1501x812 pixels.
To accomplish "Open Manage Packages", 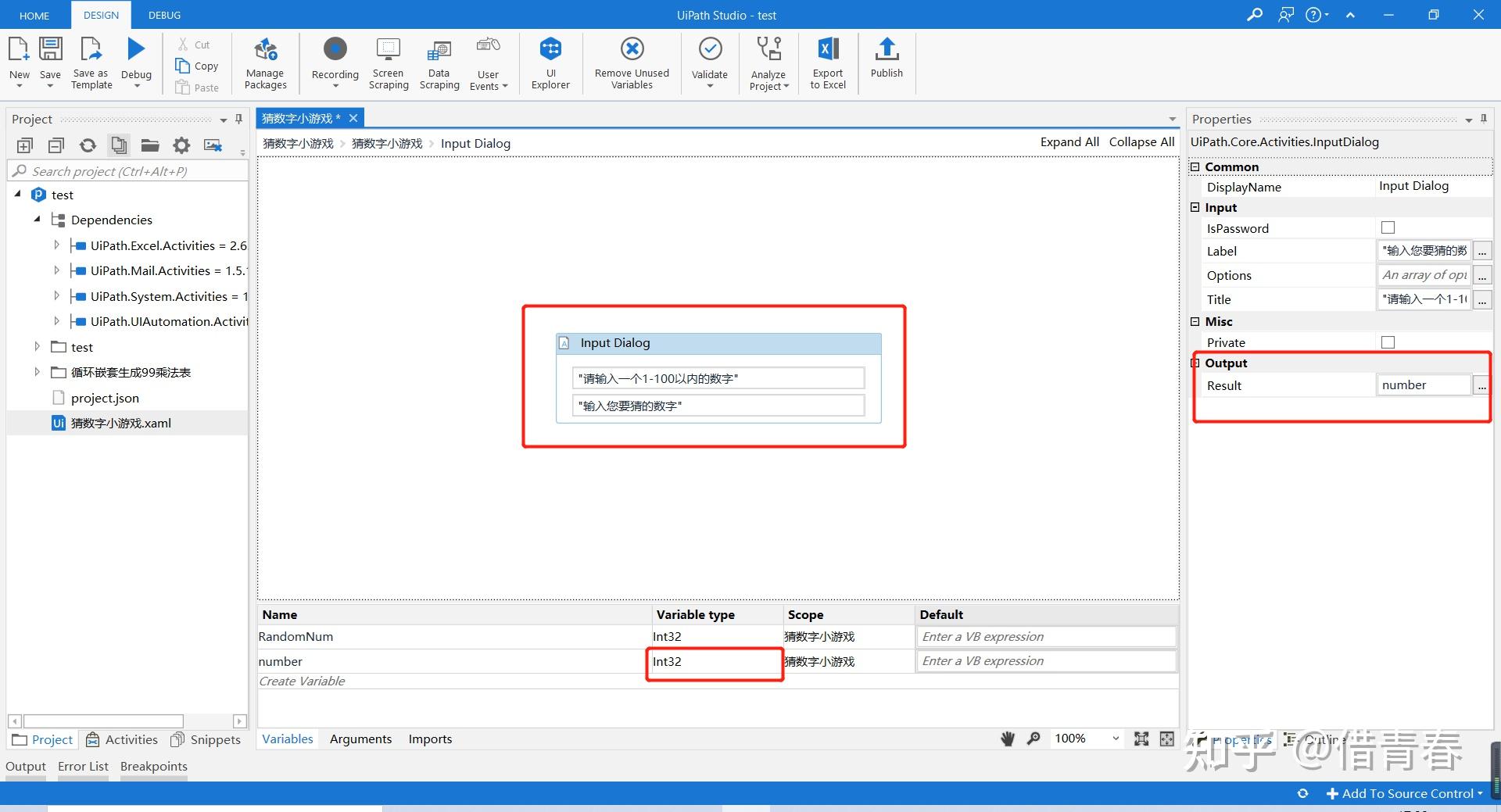I will coord(265,63).
